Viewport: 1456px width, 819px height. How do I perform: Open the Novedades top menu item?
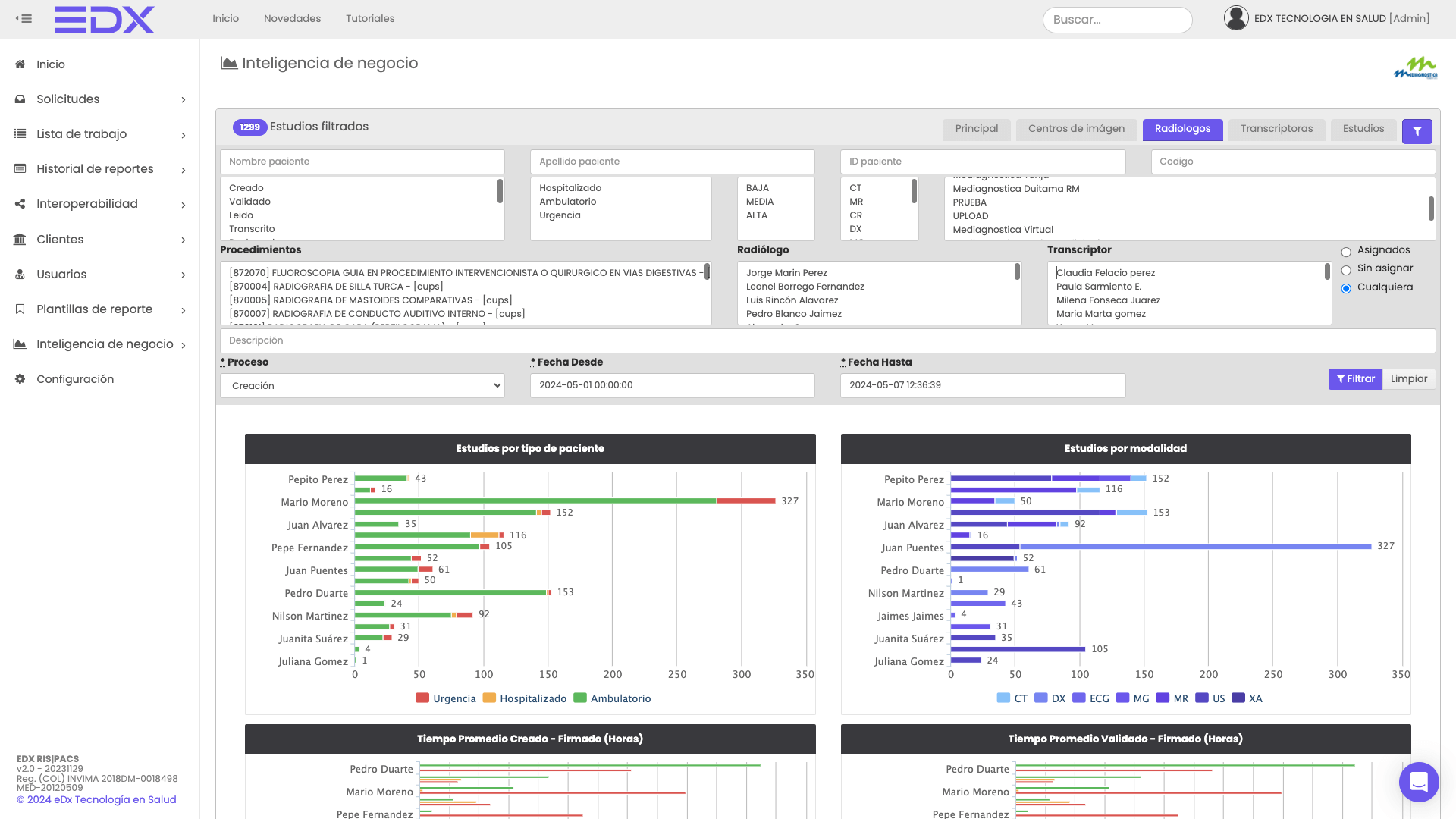pos(292,18)
